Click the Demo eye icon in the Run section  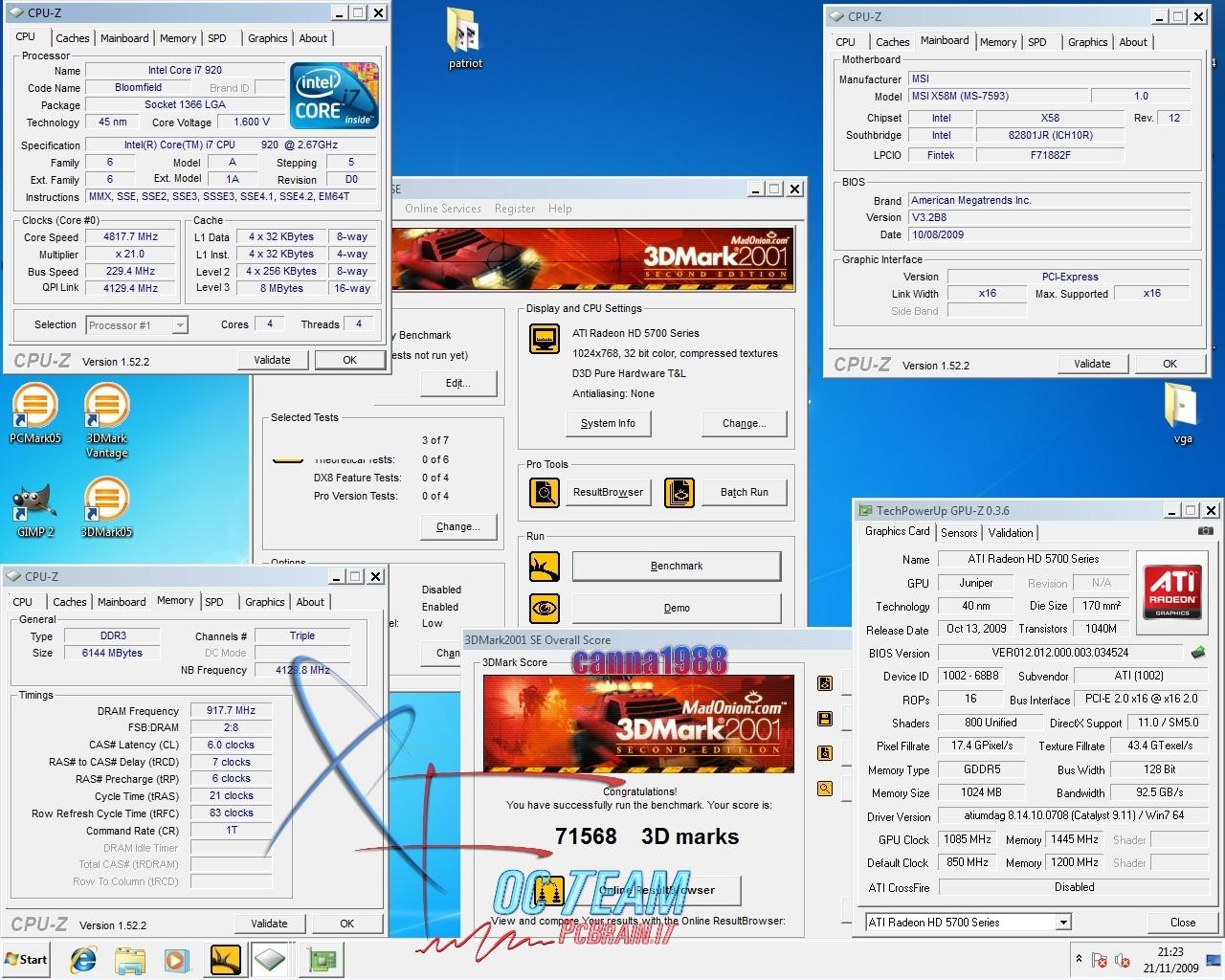click(x=545, y=608)
